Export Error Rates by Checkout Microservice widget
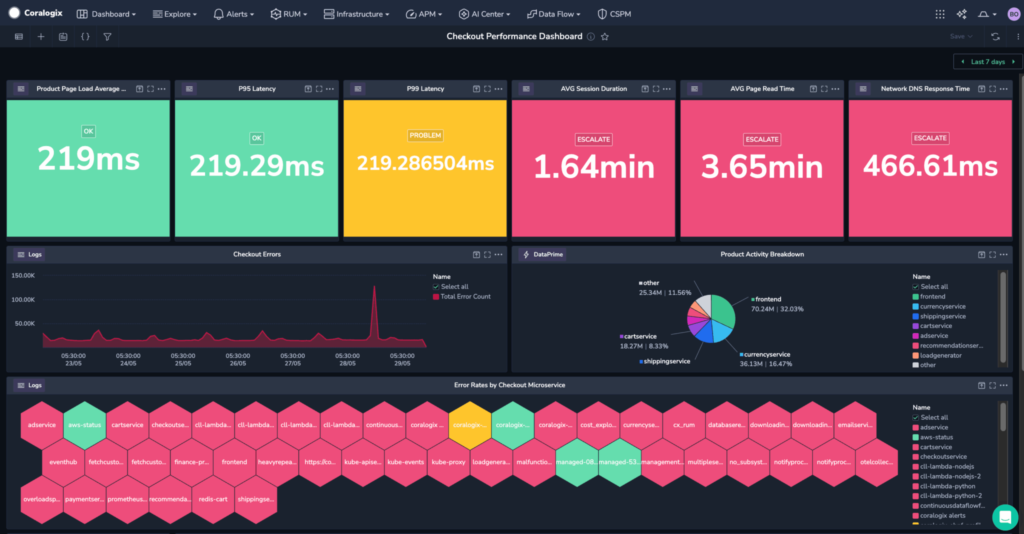This screenshot has height=534, width=1024. 982,385
